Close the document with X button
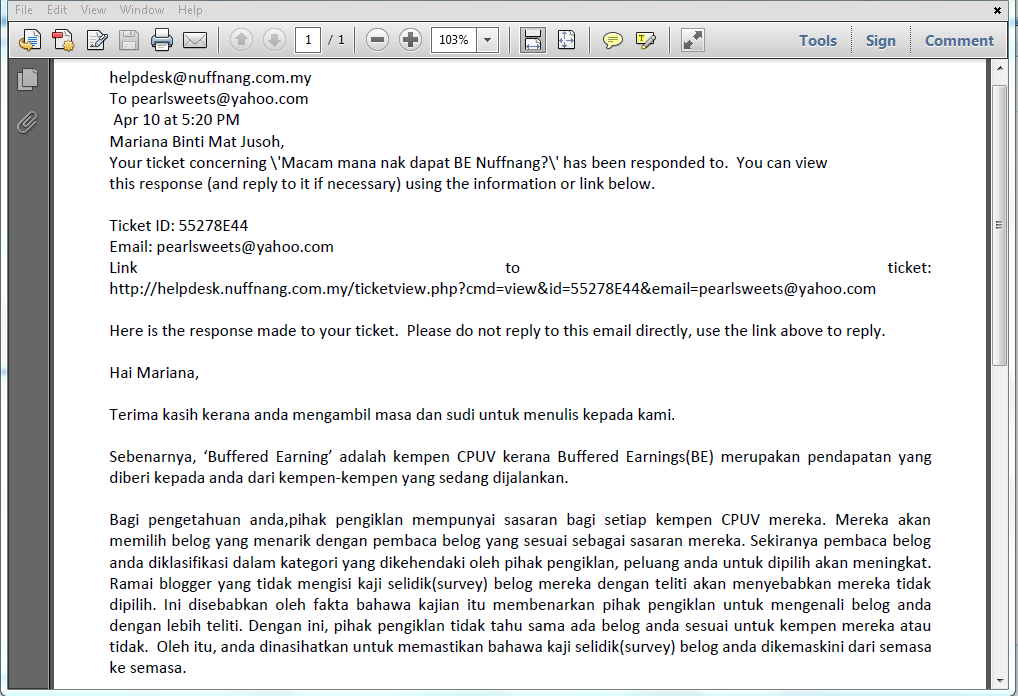1018x696 pixels. (997, 10)
